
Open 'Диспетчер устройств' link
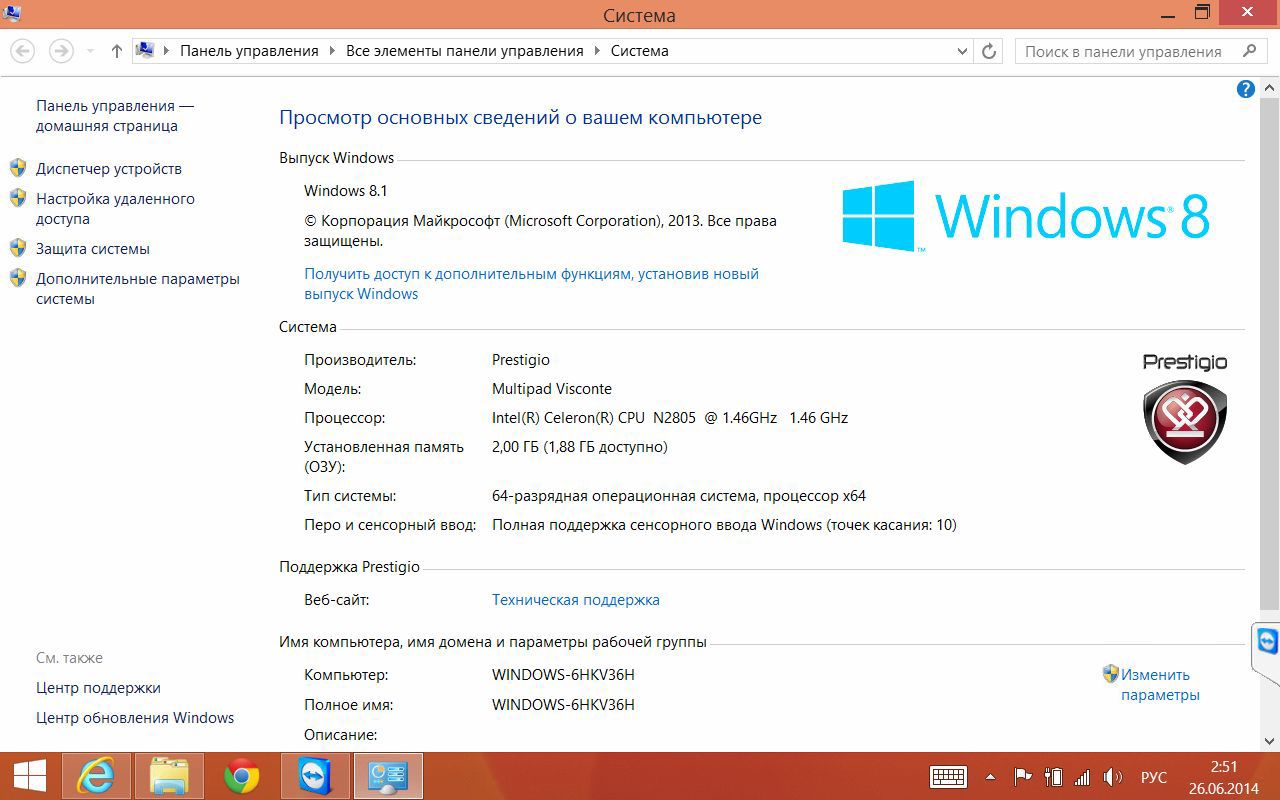click(109, 169)
